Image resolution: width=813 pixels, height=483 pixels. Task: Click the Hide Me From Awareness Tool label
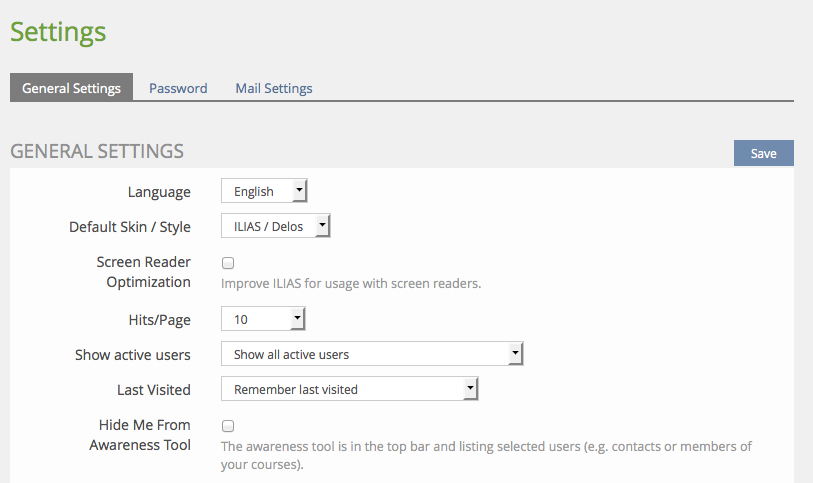point(138,435)
